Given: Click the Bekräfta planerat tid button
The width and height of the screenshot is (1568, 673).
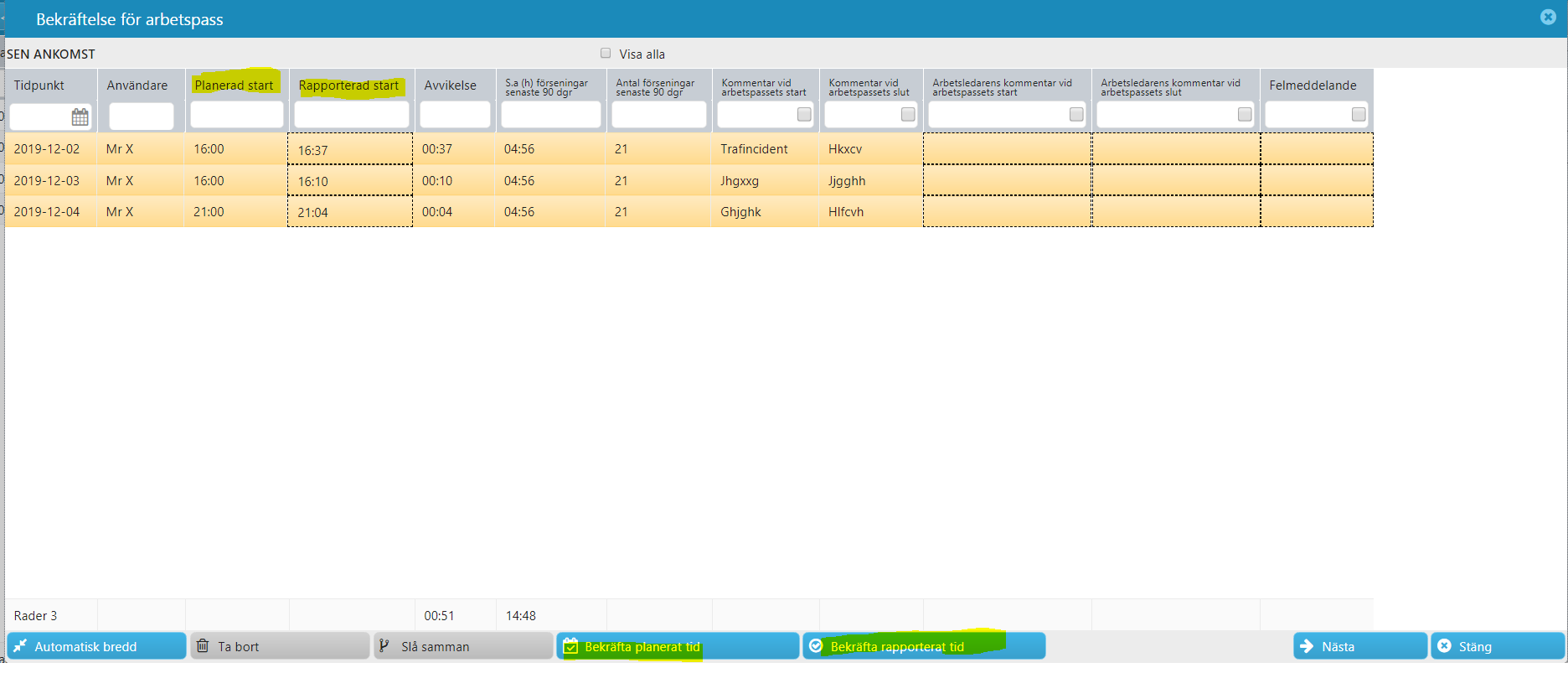Looking at the screenshot, I should tap(678, 646).
